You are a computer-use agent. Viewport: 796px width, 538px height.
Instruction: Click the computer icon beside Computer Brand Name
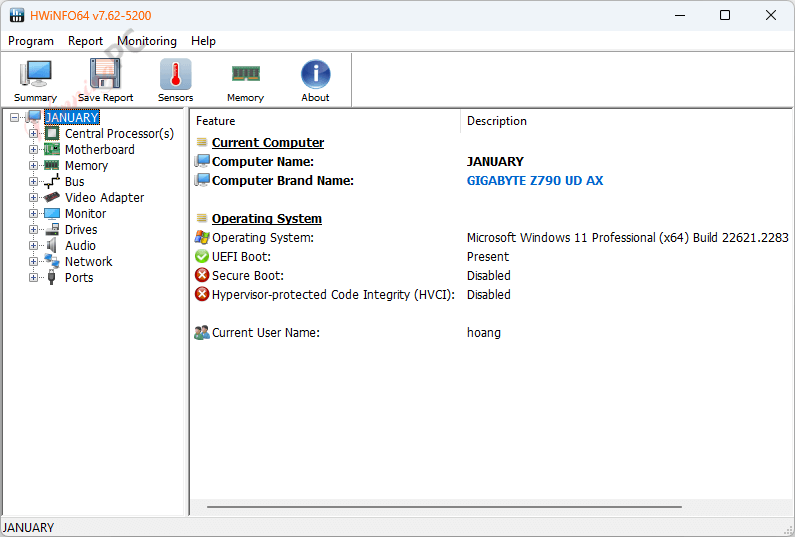click(202, 180)
